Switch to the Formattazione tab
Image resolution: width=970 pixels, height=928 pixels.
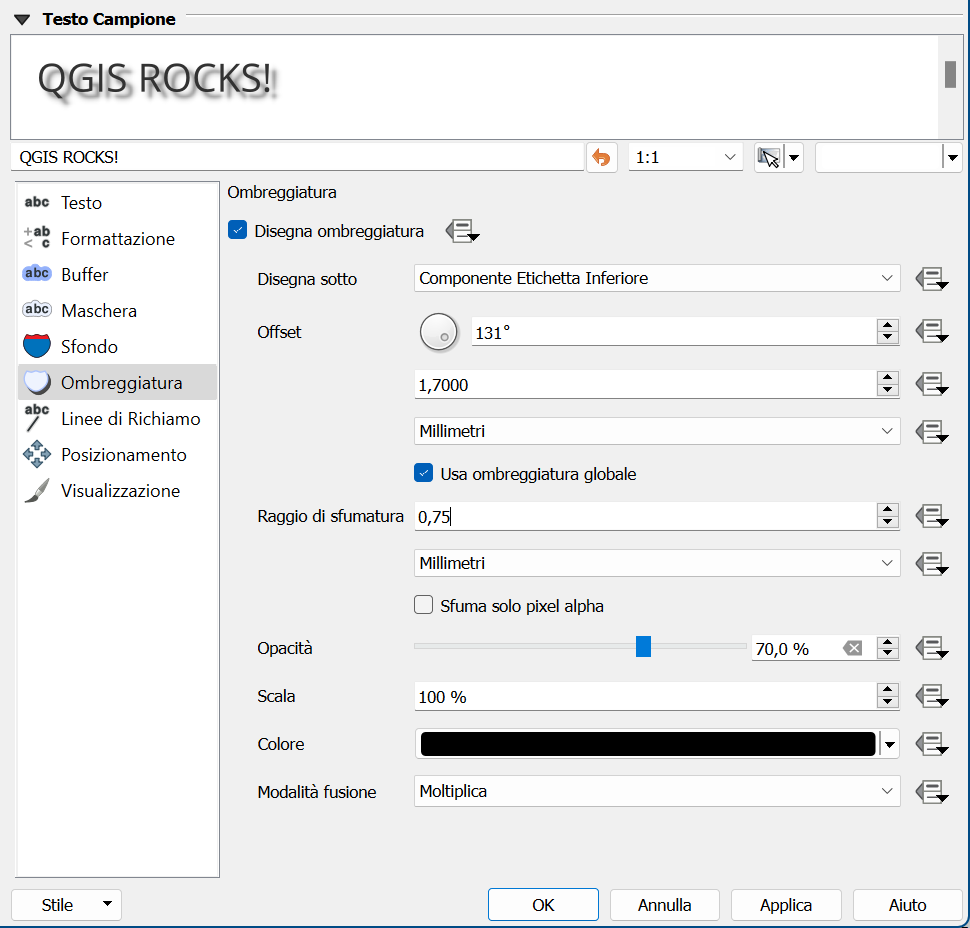(x=118, y=239)
